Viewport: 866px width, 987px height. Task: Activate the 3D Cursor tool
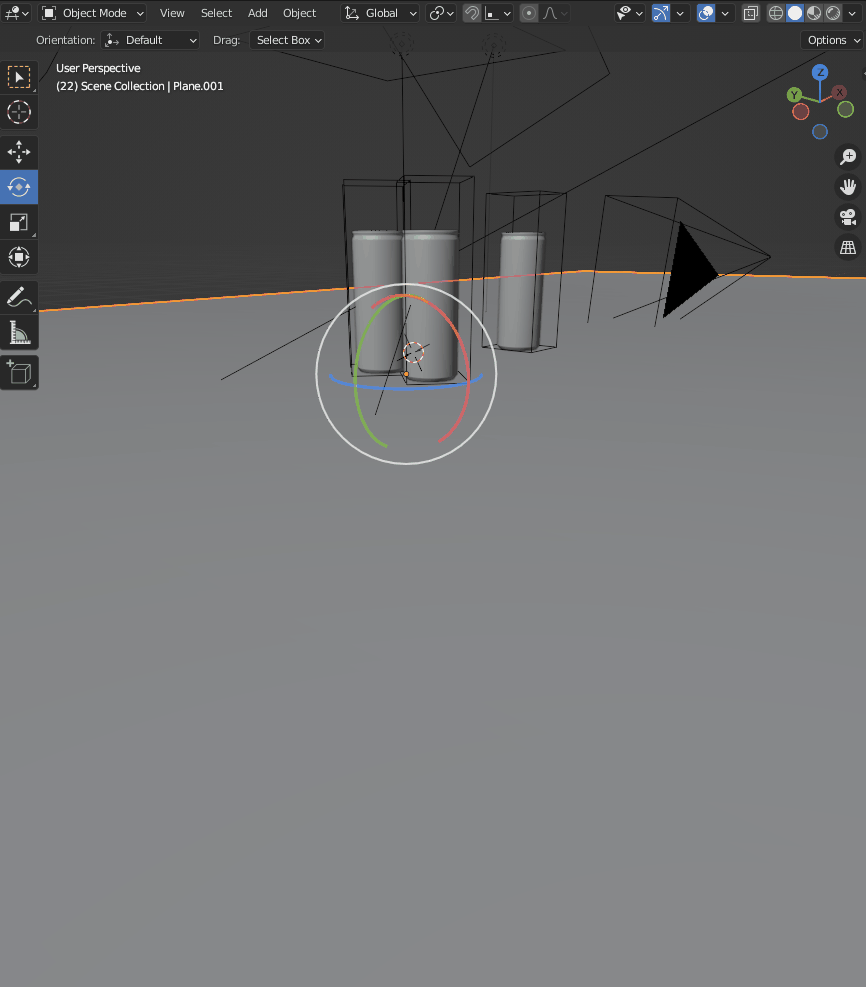19,112
